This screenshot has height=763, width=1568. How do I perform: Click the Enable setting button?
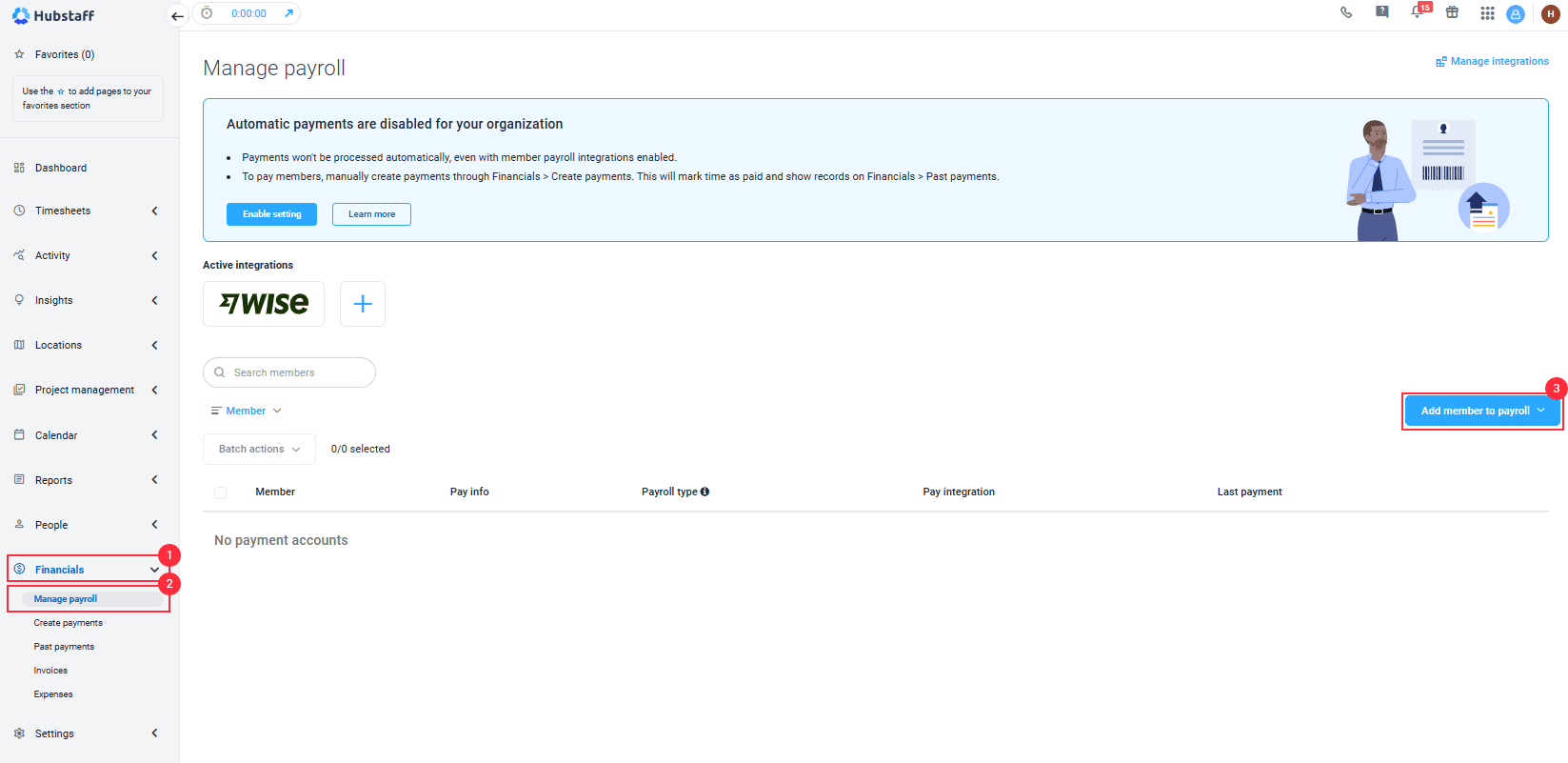(271, 214)
